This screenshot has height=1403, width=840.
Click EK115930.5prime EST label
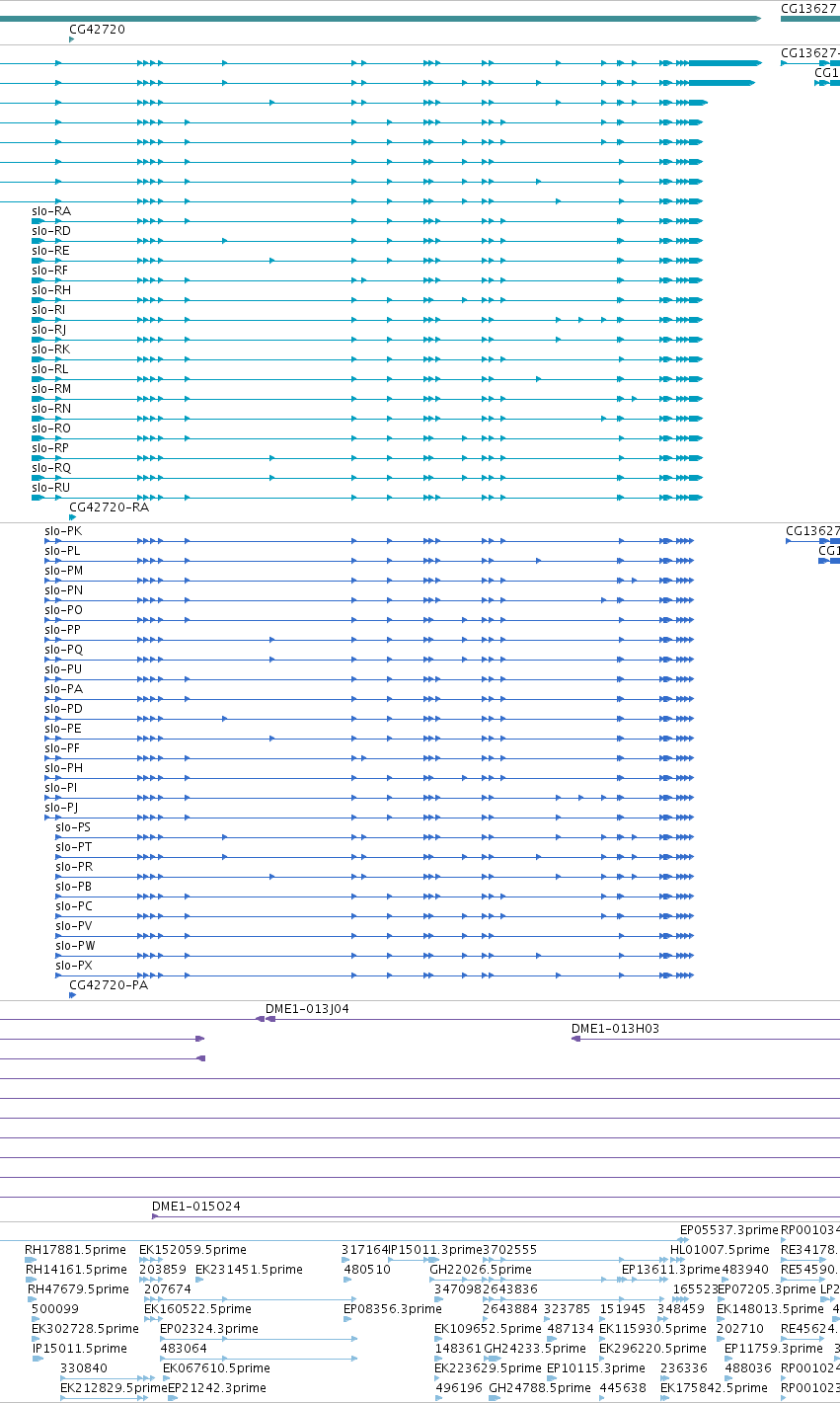click(652, 1329)
